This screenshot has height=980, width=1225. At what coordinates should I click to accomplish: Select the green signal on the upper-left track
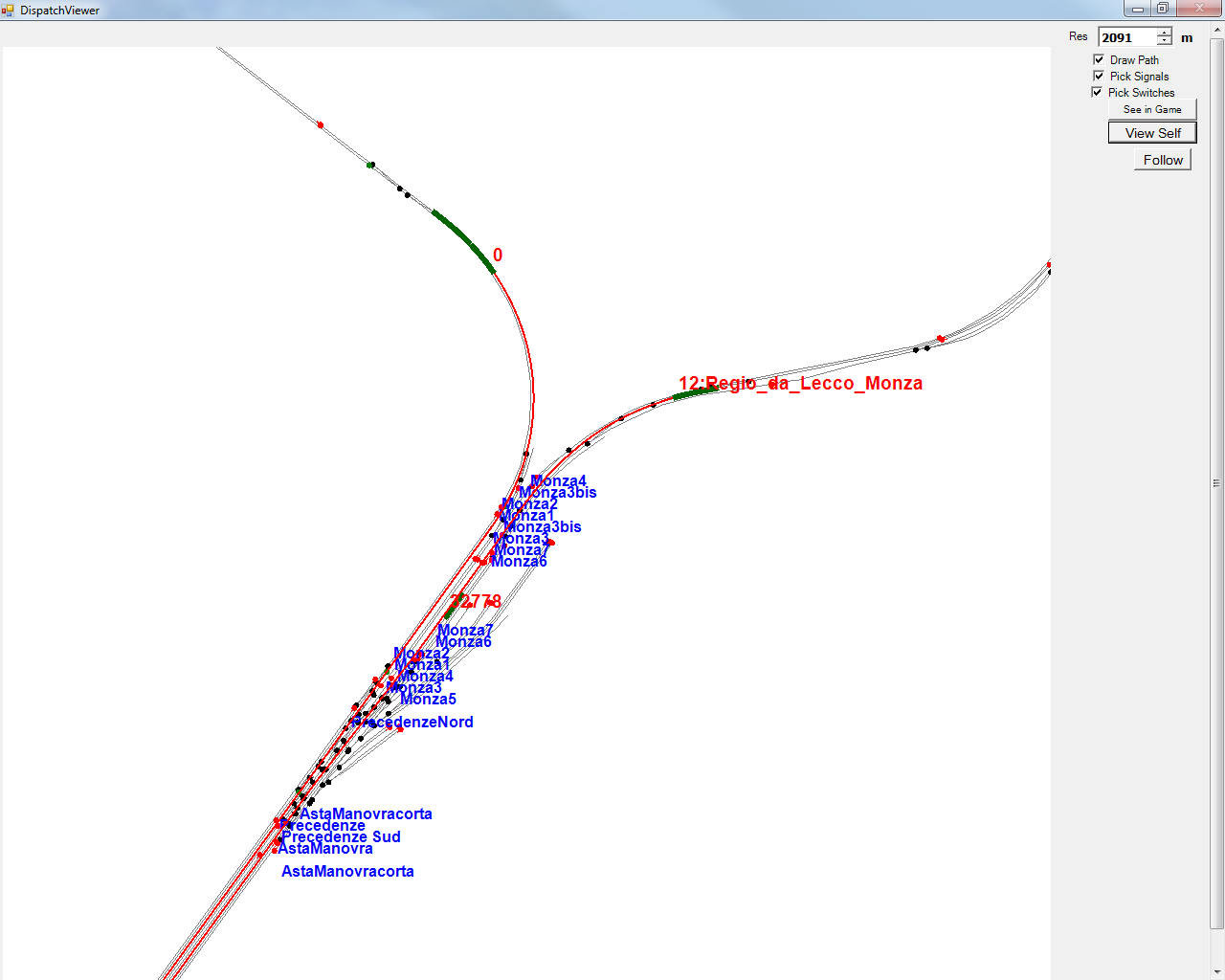click(x=369, y=166)
